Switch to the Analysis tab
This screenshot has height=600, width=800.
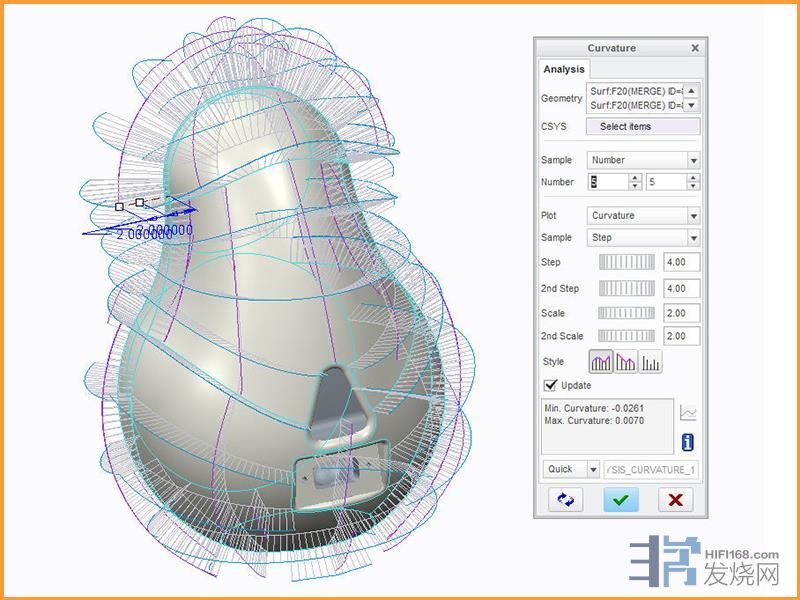coord(563,69)
